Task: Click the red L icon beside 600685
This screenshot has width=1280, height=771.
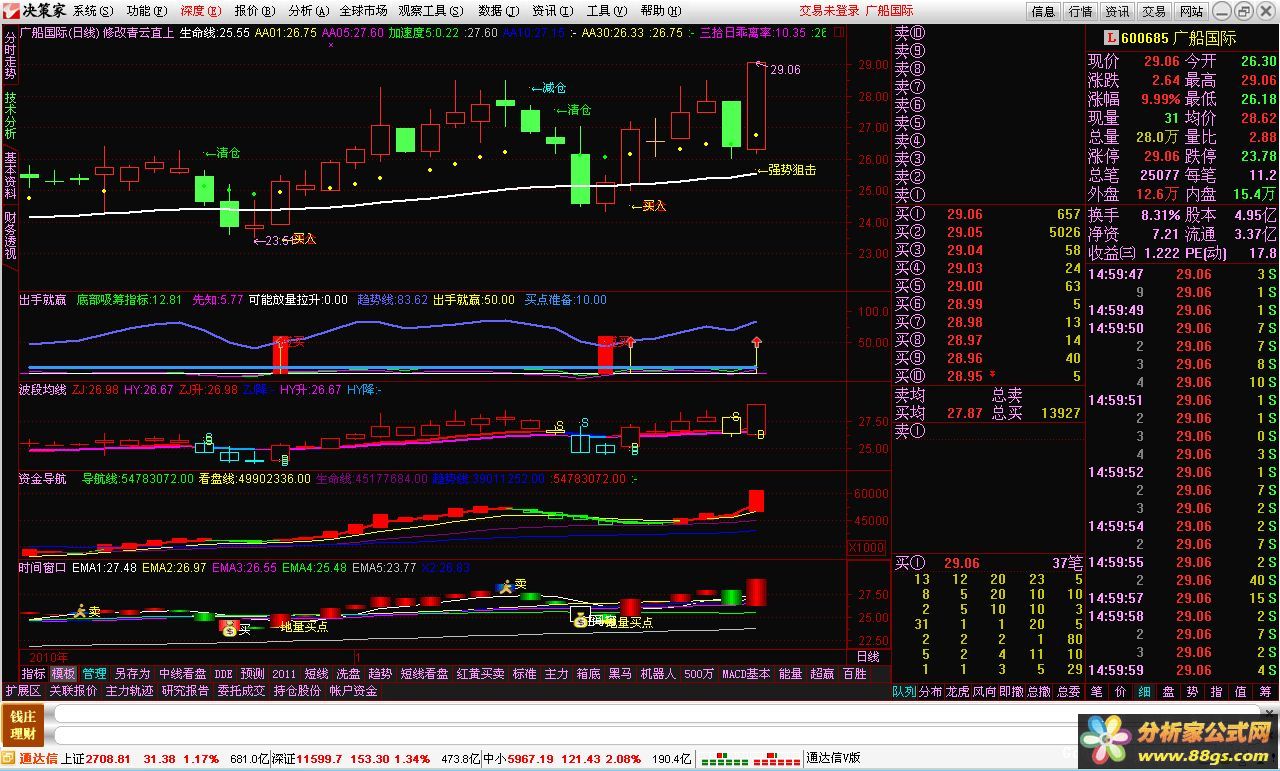Action: tap(1110, 38)
